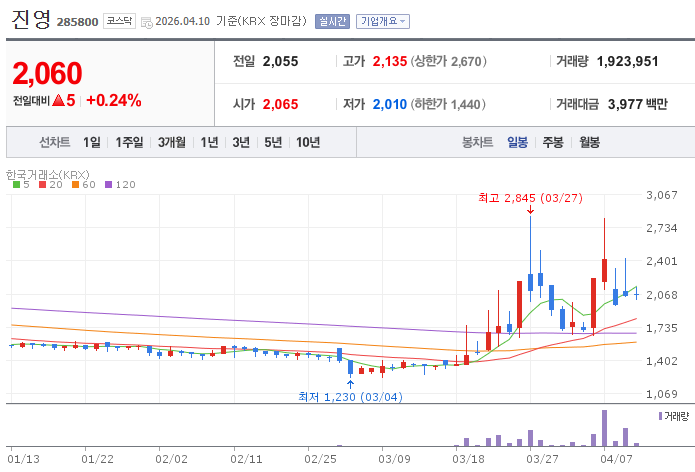
Task: Click the stock name 진영
Action: point(31,20)
